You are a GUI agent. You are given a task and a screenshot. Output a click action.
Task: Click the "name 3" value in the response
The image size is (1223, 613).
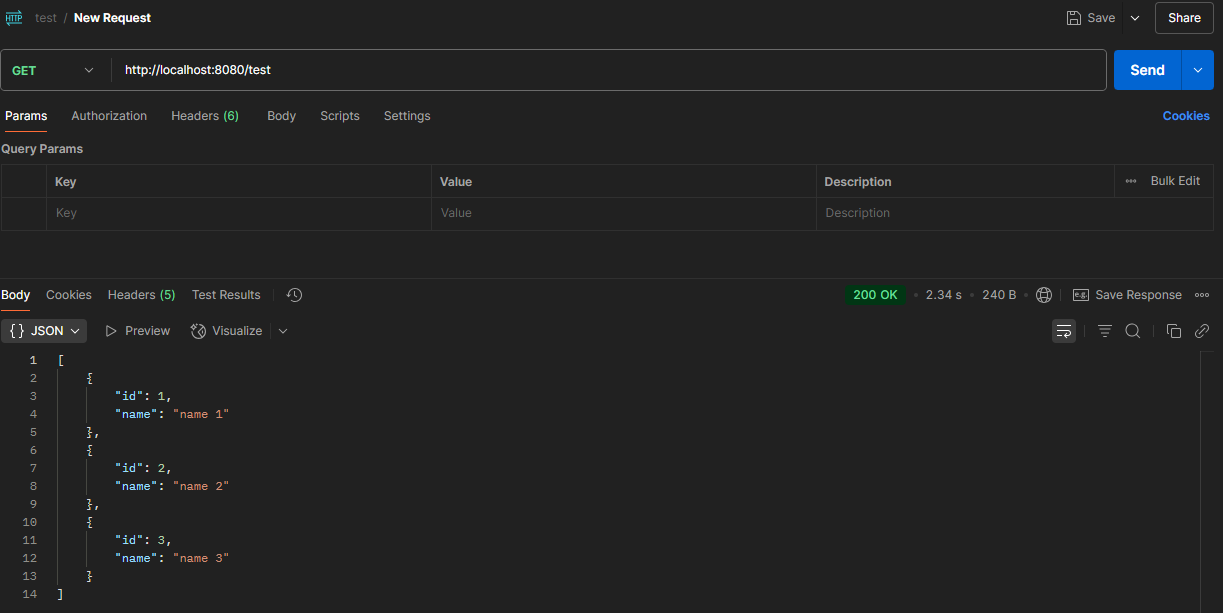[201, 558]
